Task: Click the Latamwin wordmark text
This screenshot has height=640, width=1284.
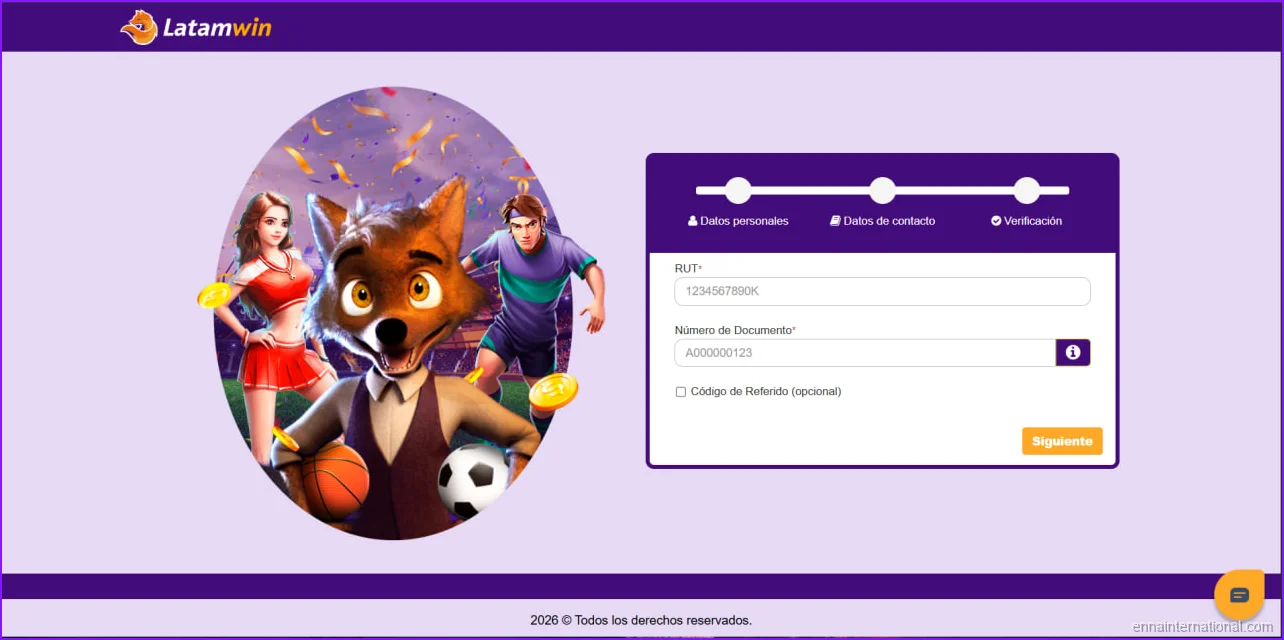Action: coord(217,28)
